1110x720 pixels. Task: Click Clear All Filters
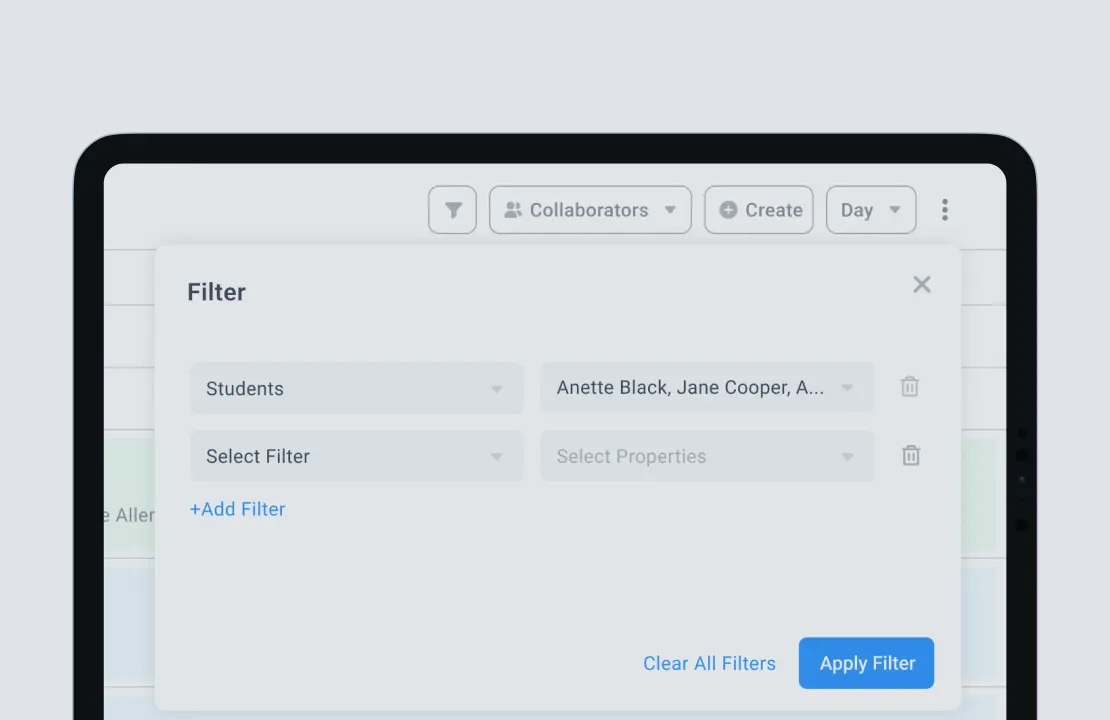[x=709, y=663]
